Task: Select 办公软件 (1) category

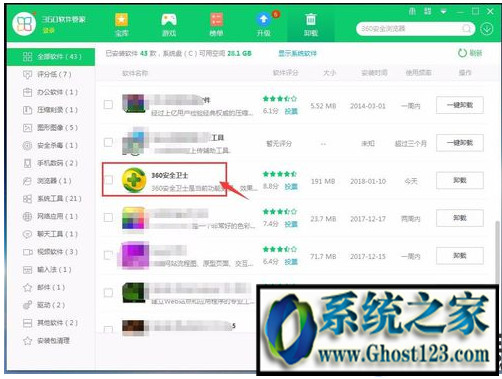Action: [x=51, y=92]
